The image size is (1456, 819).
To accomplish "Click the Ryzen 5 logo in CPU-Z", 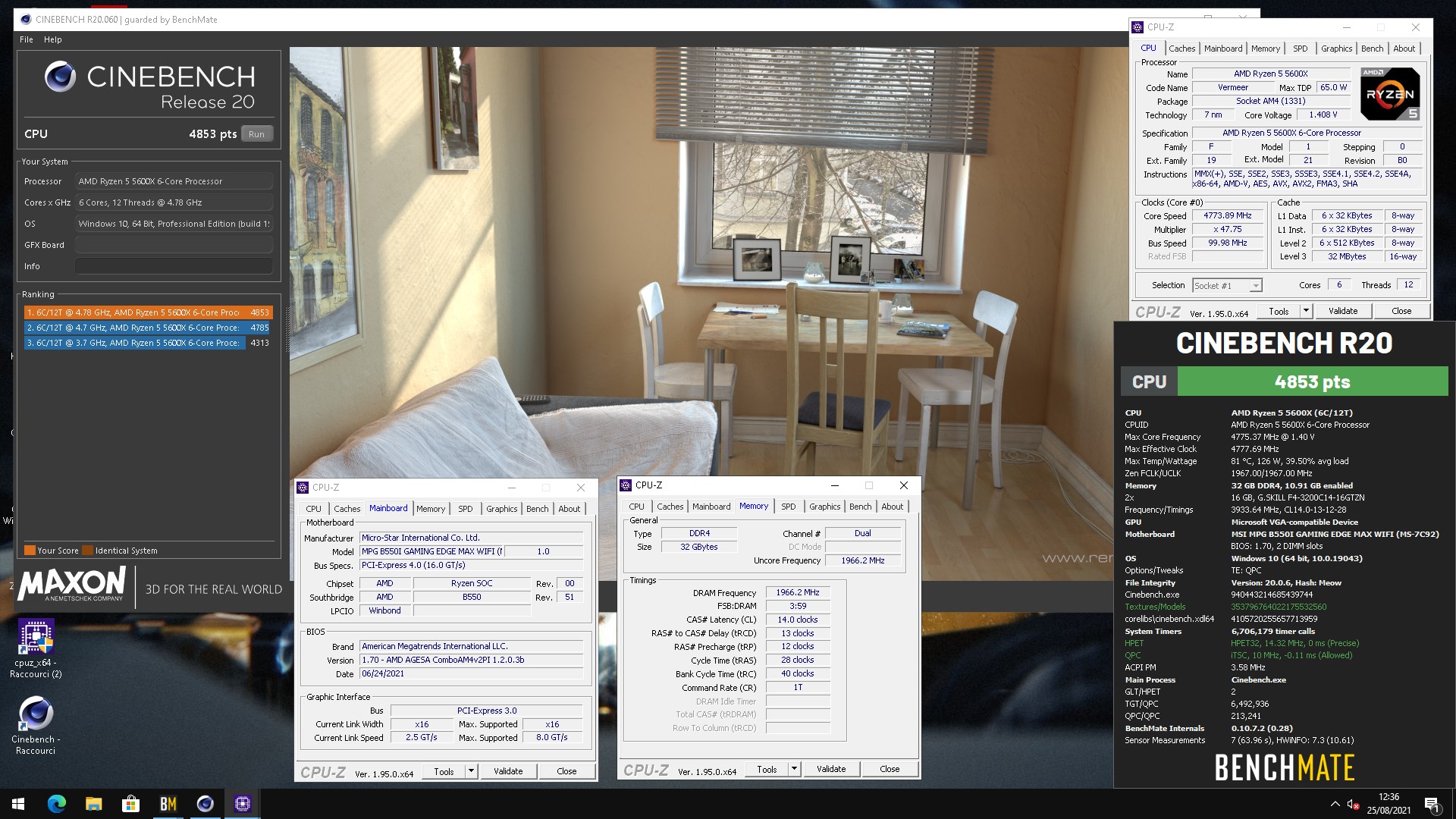I will tap(1389, 94).
